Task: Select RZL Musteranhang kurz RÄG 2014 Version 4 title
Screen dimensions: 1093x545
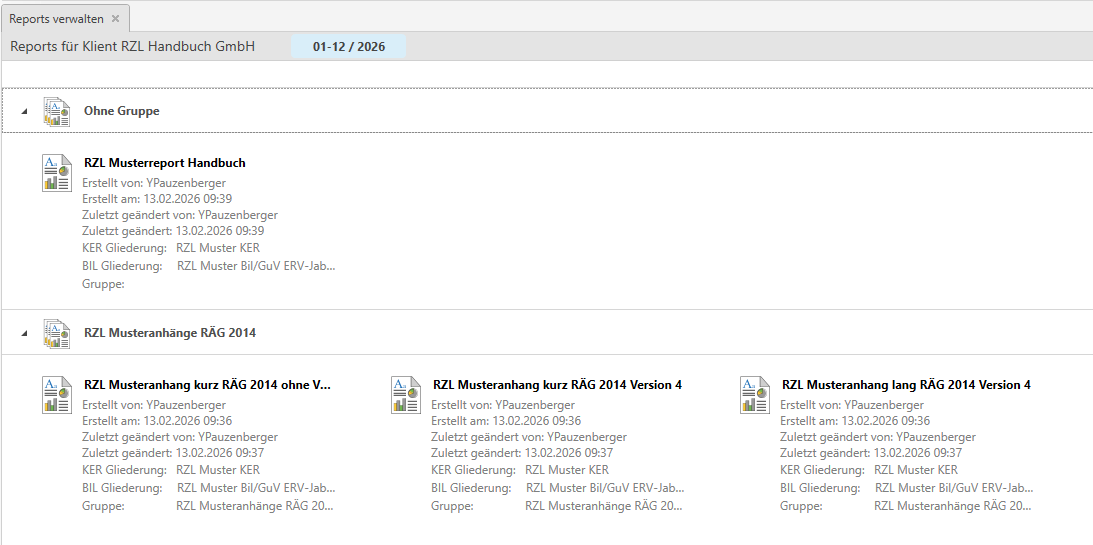Action: click(x=557, y=385)
